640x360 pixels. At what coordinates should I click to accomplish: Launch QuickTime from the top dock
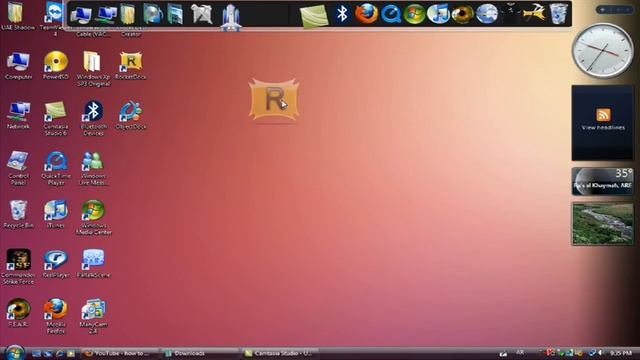click(391, 14)
